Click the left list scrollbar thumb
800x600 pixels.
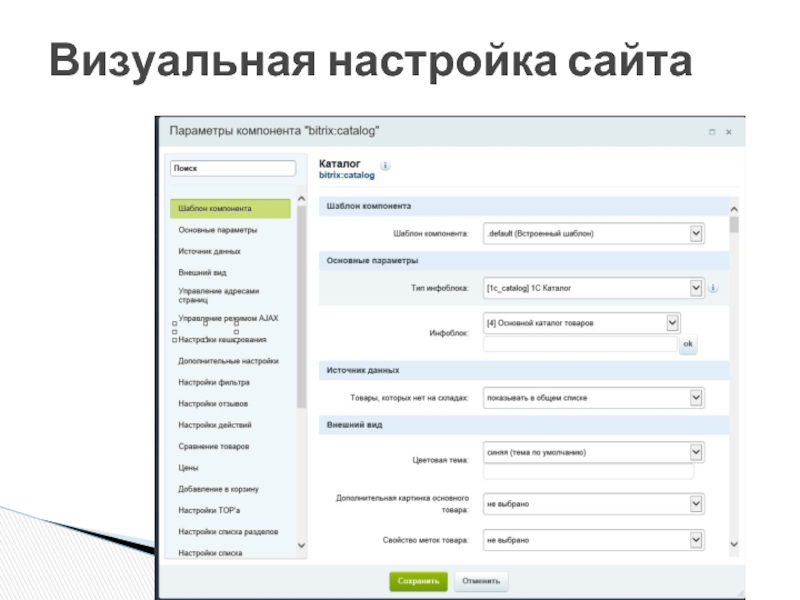(x=301, y=307)
